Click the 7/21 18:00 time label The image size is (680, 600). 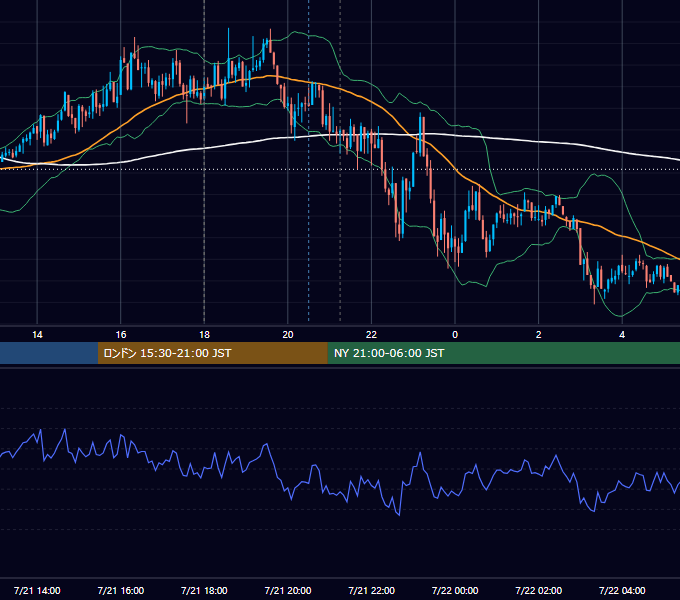pos(204,590)
